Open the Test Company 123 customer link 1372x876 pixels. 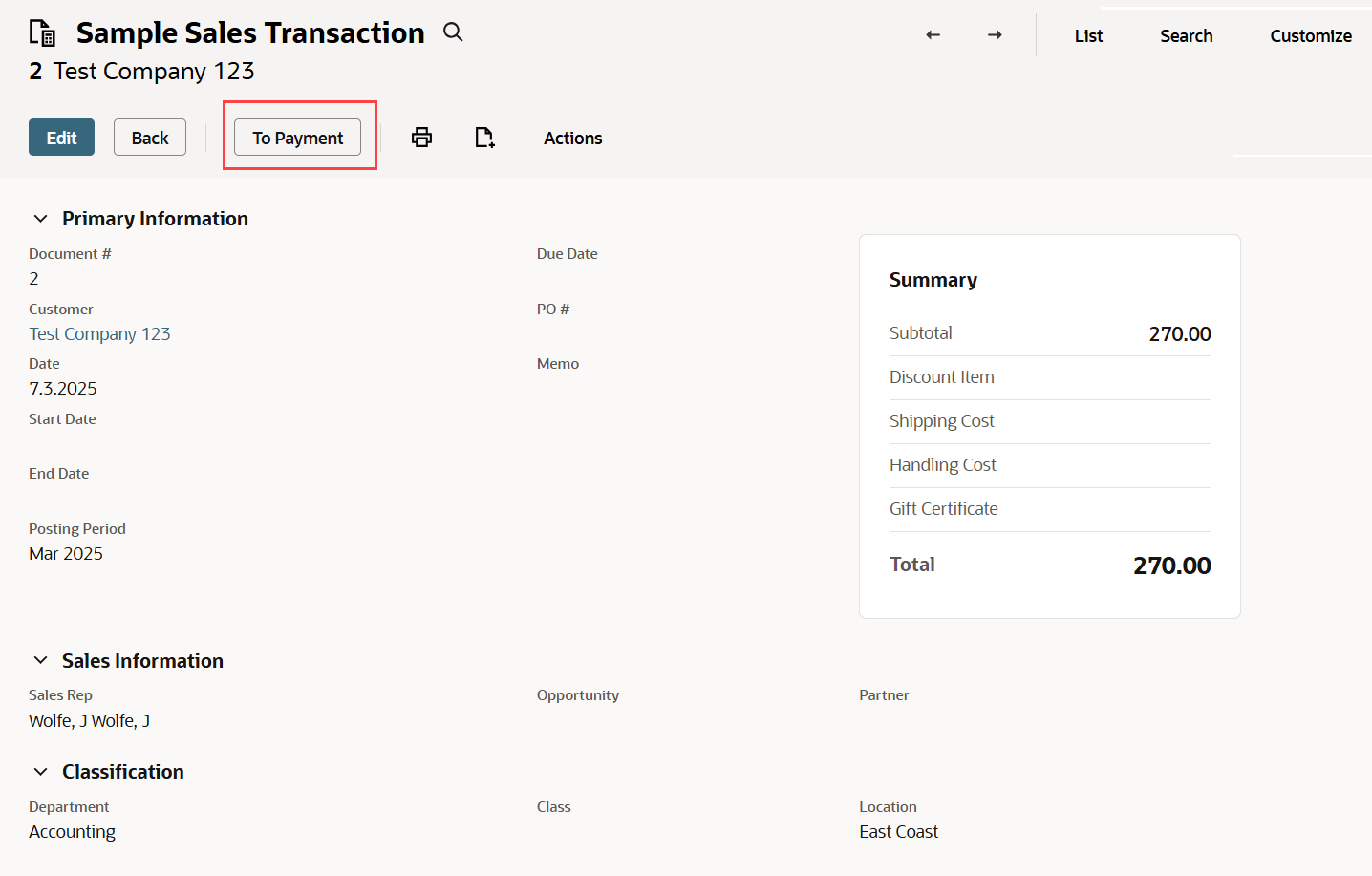pos(99,333)
